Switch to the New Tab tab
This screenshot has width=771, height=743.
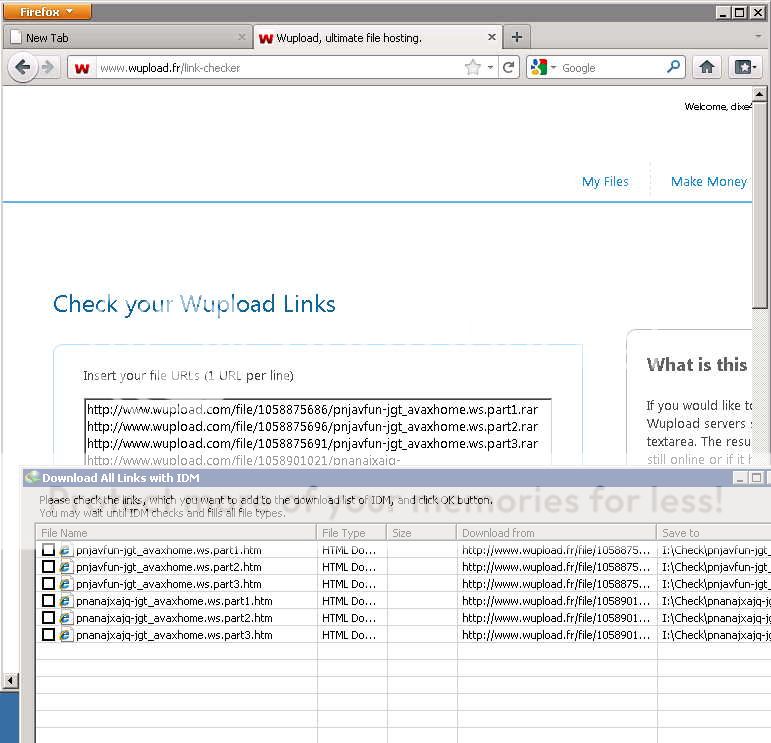click(x=120, y=37)
